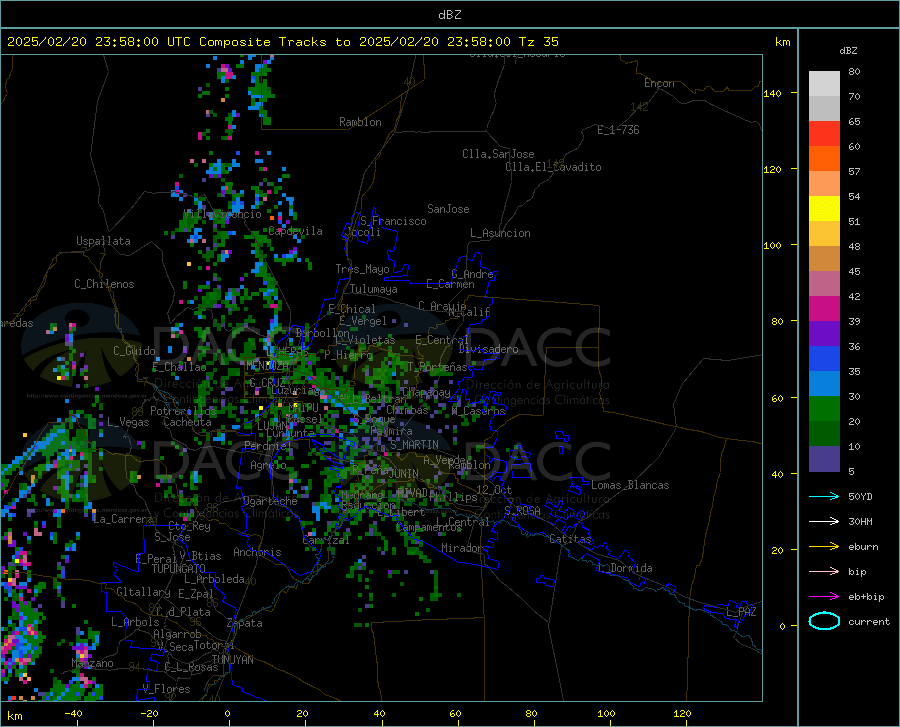Click the 'S_MARTIN' map label
The image size is (900, 727).
(414, 445)
